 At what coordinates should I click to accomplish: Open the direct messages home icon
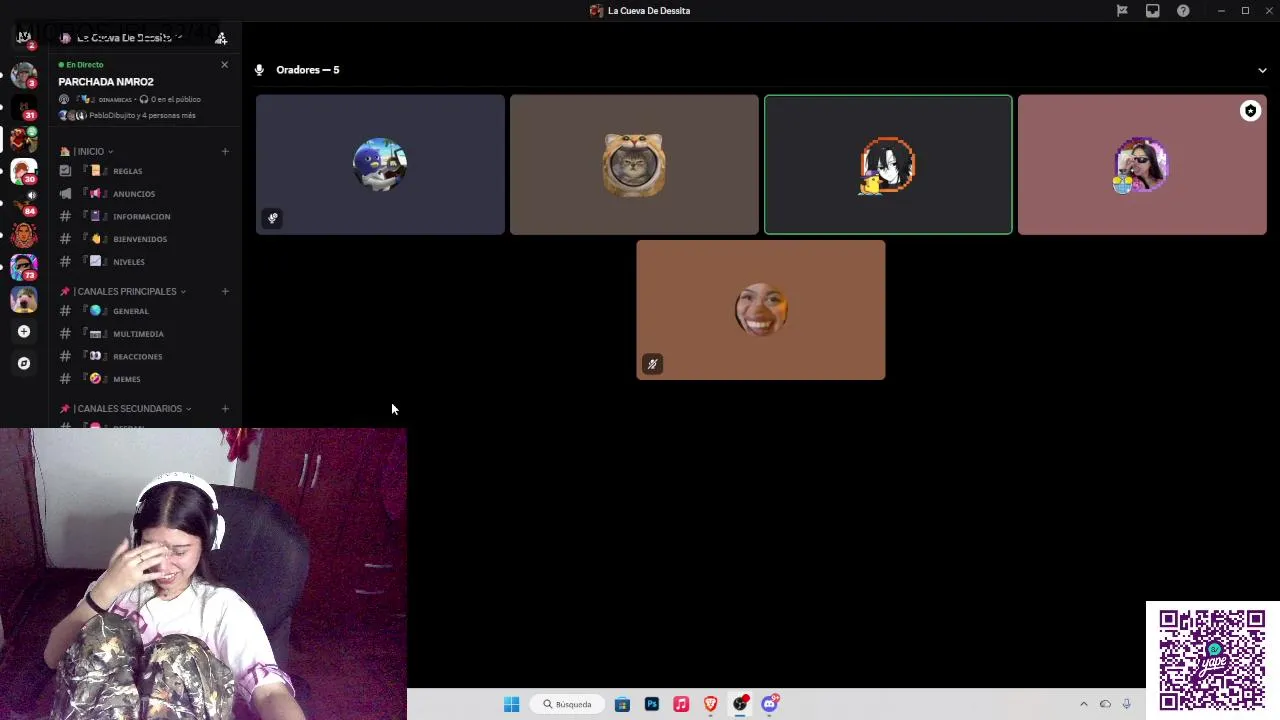tap(24, 38)
